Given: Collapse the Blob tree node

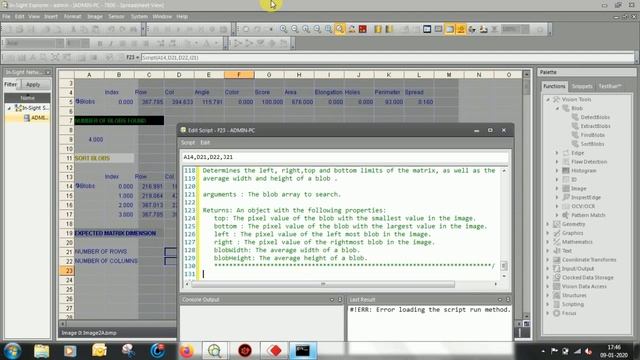Looking at the screenshot, I should click(557, 109).
